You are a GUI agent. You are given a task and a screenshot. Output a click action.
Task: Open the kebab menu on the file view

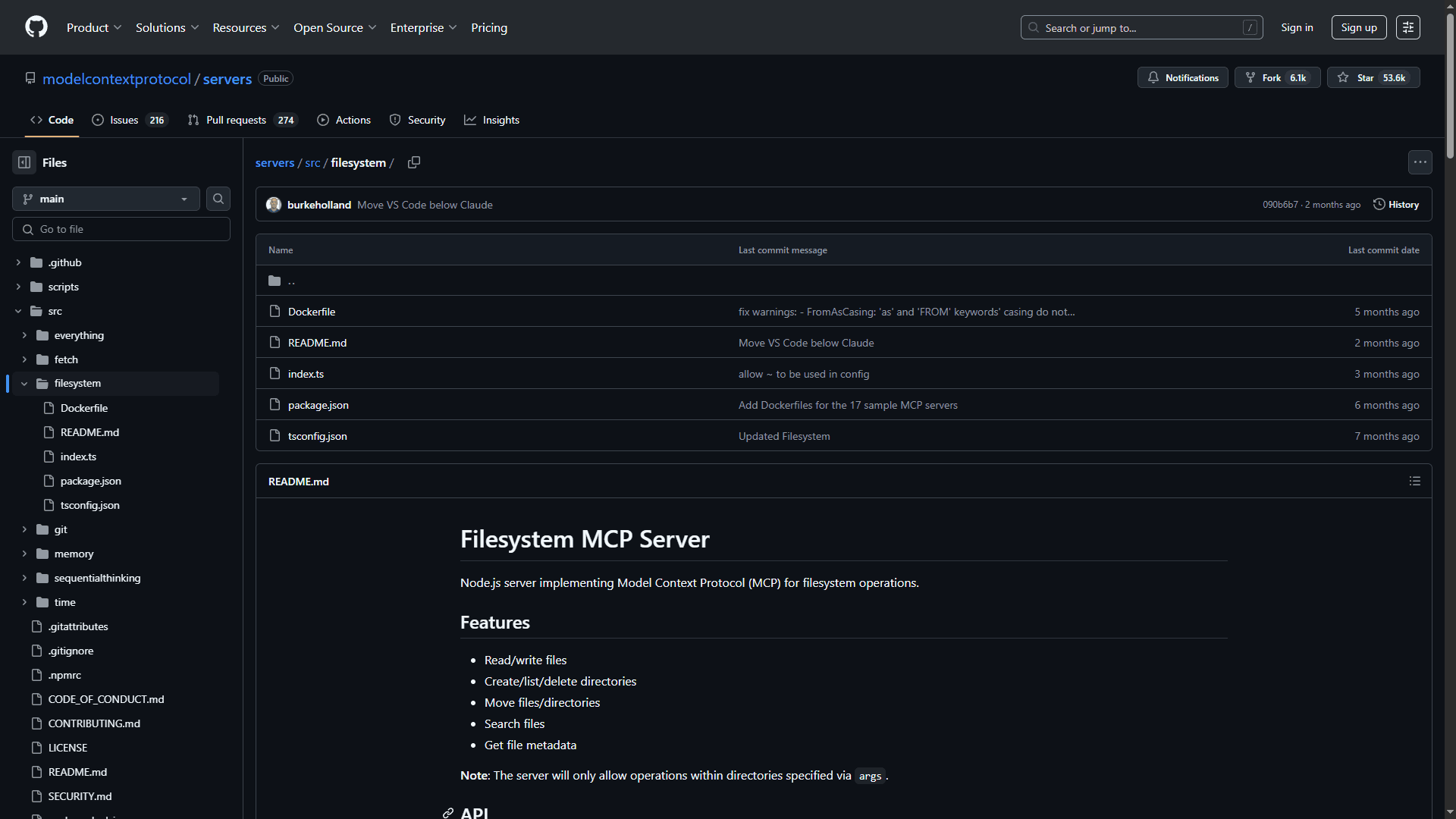tap(1419, 162)
